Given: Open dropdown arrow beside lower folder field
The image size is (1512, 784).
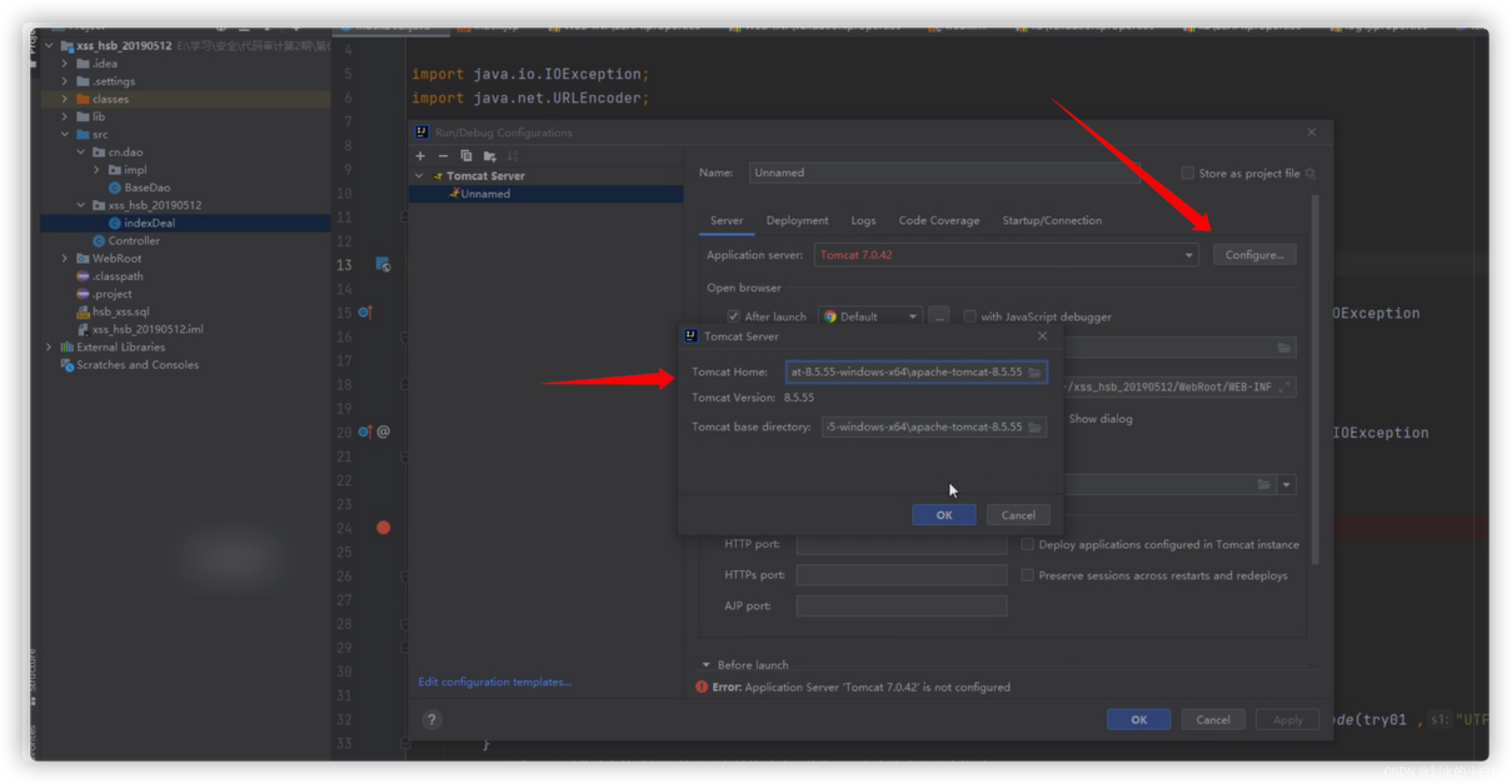Looking at the screenshot, I should click(1286, 485).
